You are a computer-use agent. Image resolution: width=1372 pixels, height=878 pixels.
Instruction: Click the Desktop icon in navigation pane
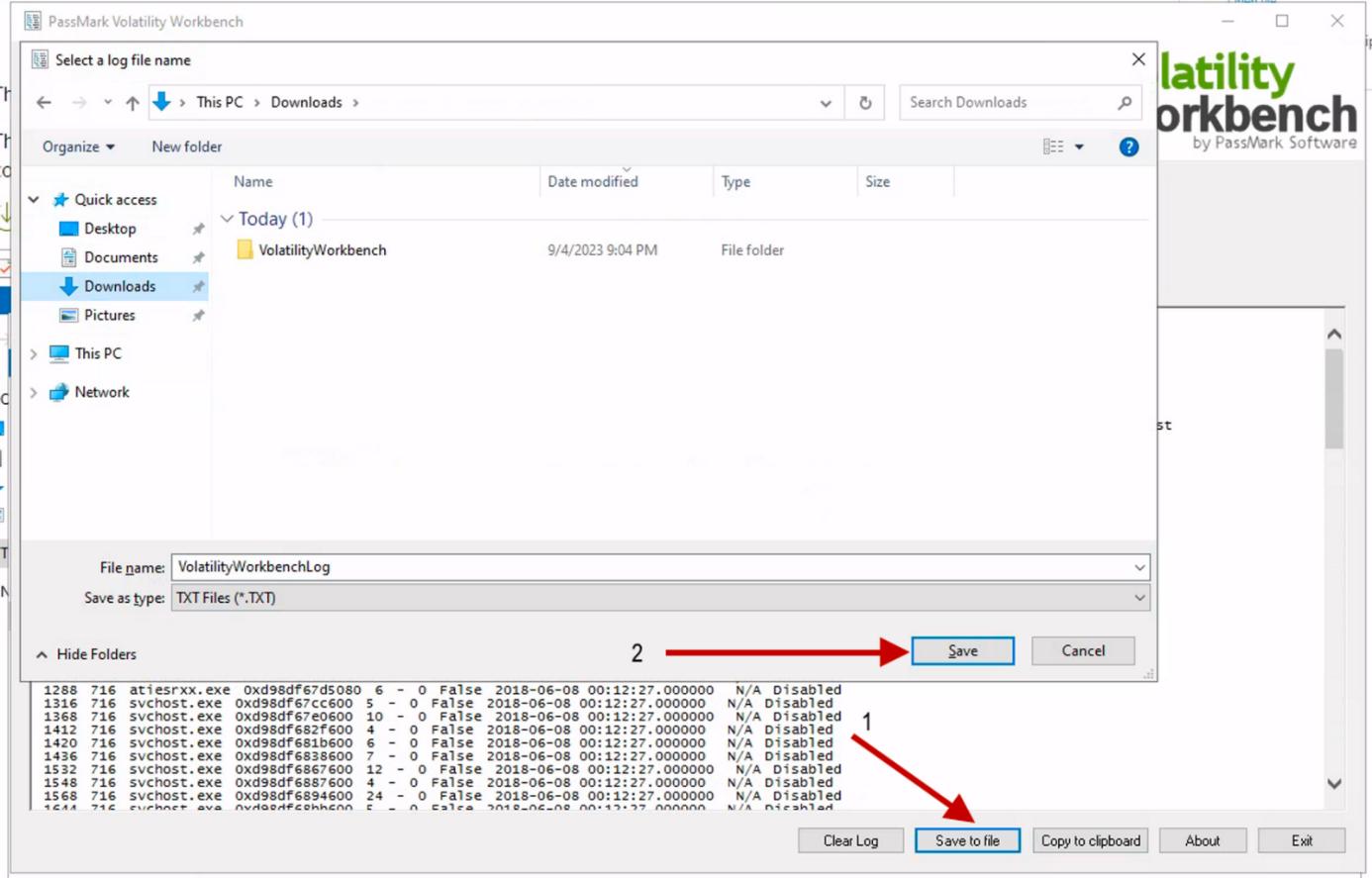(x=68, y=229)
